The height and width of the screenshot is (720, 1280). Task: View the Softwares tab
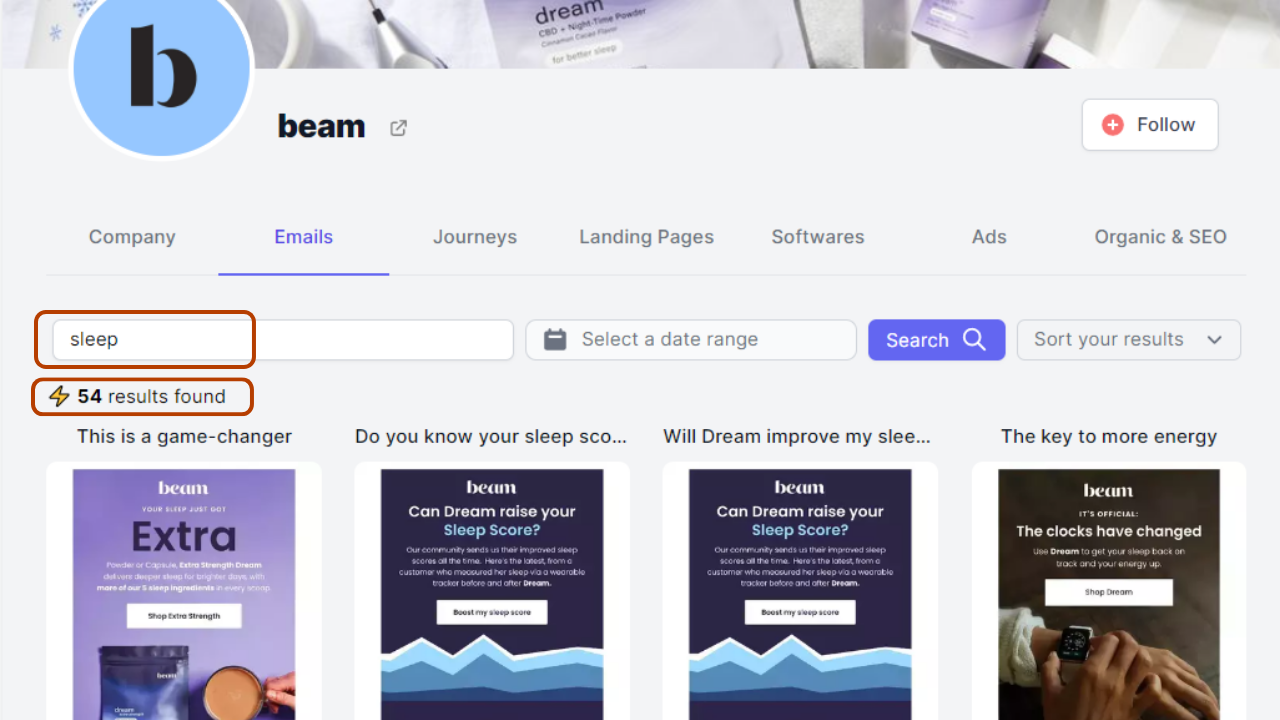[x=818, y=237]
